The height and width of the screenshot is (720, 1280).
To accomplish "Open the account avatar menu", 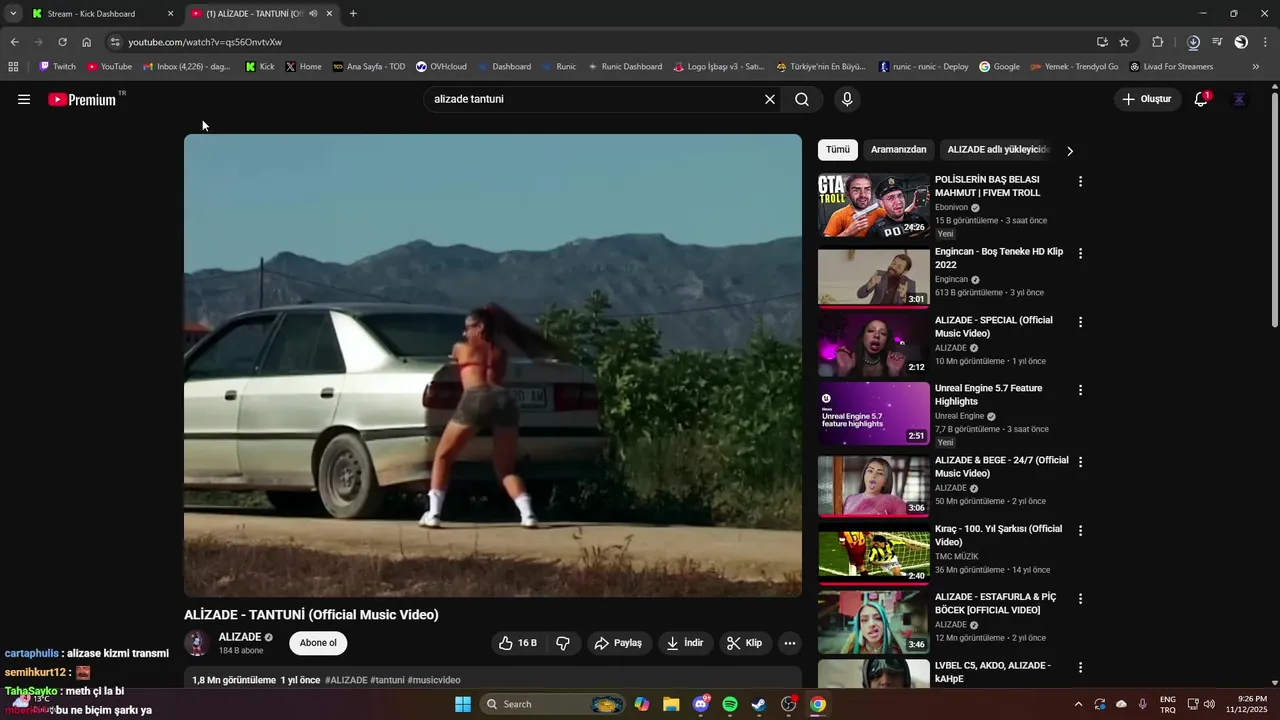I will click(1239, 99).
